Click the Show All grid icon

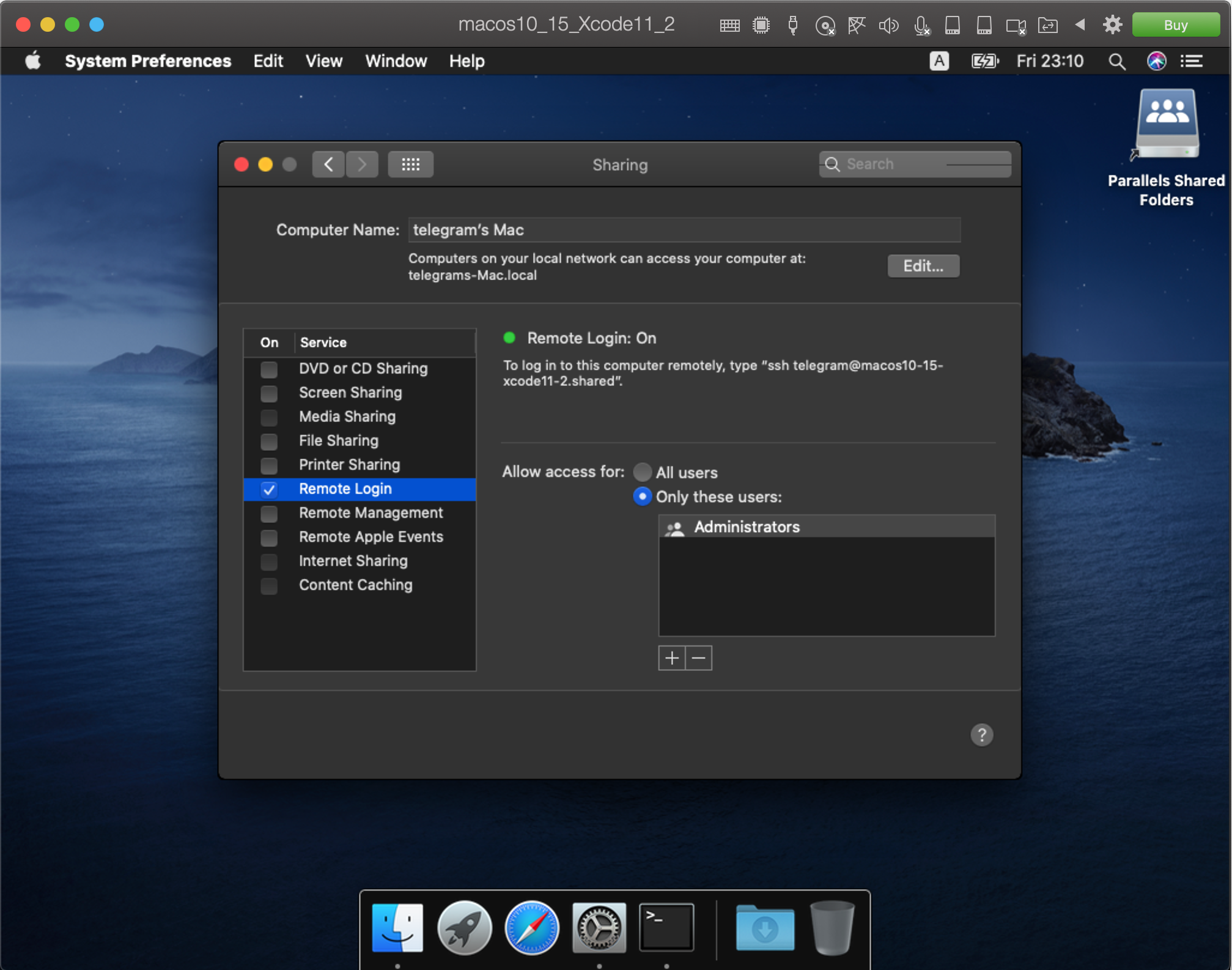[x=410, y=164]
